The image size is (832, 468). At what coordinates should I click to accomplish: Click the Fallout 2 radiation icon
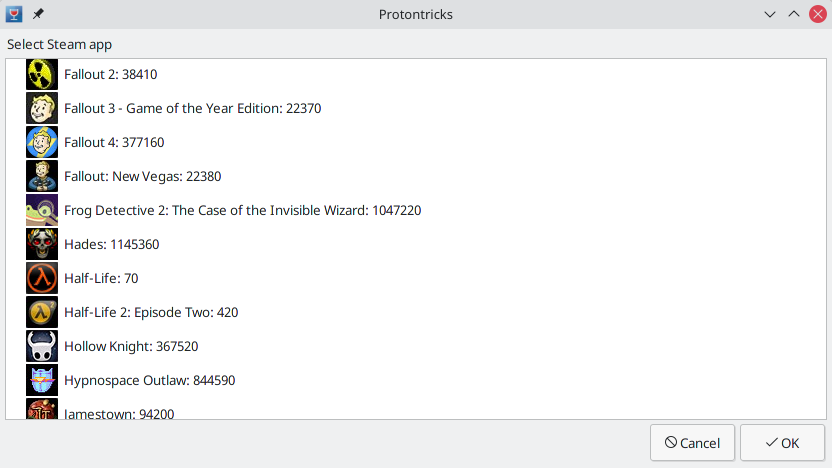(42, 74)
